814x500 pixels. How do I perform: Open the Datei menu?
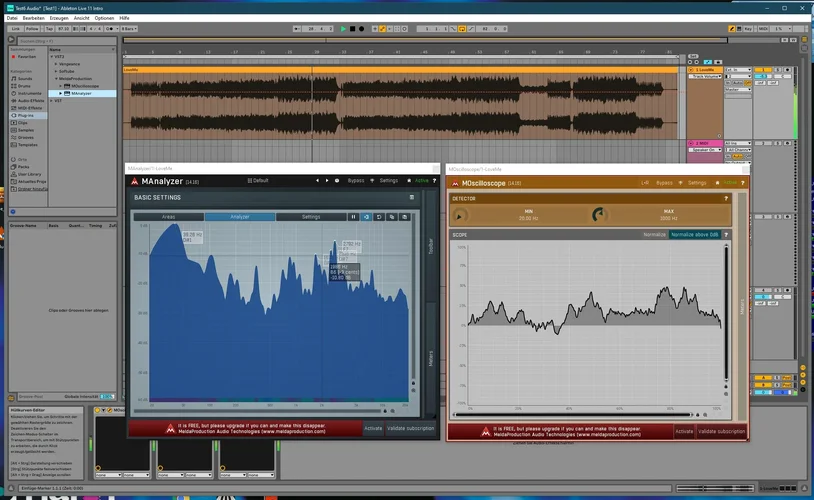click(12, 18)
